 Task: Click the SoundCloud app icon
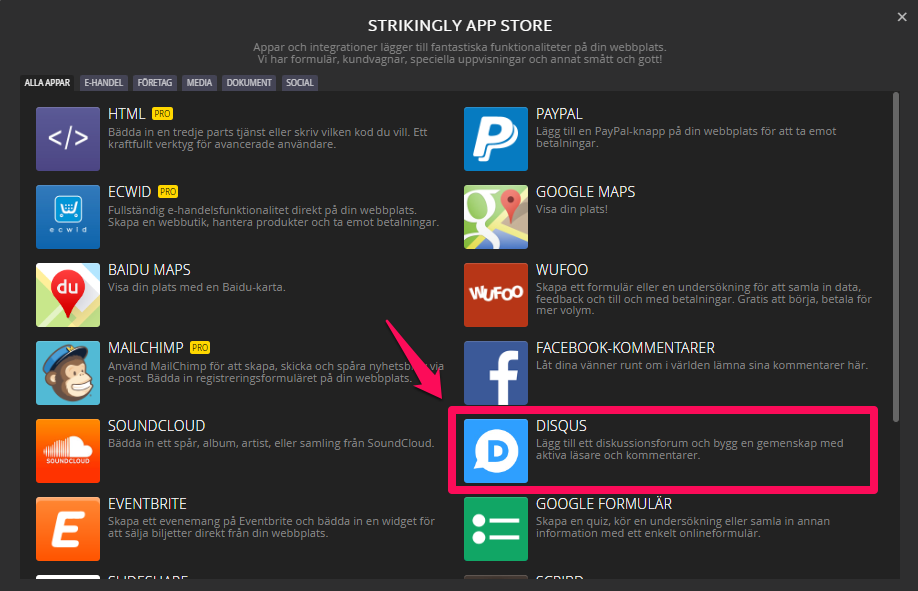68,450
